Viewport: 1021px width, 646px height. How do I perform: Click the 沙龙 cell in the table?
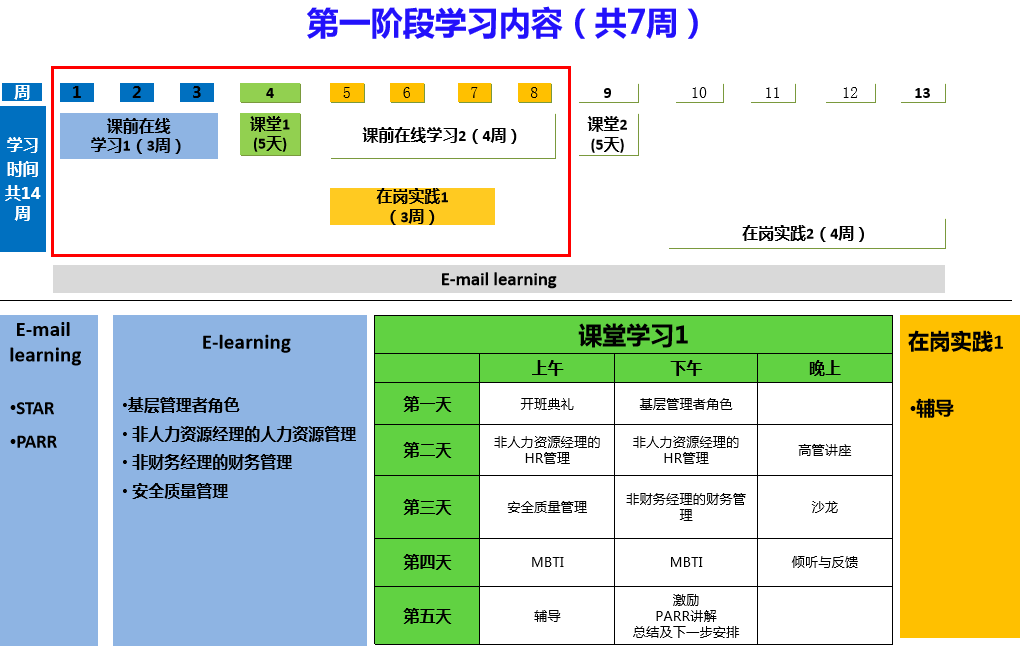(824, 507)
